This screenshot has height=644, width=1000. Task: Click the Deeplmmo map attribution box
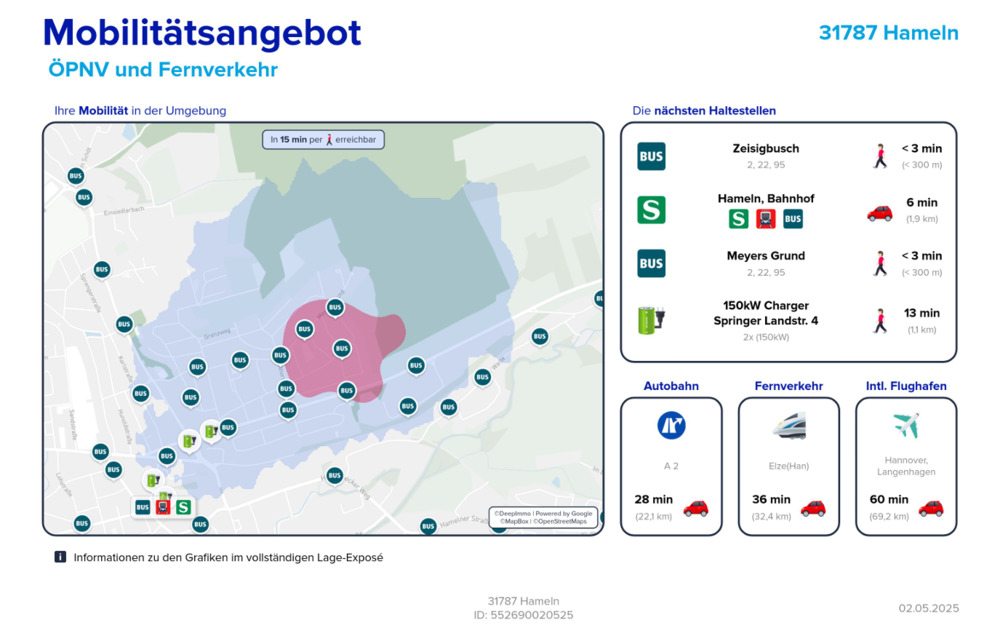[x=544, y=517]
